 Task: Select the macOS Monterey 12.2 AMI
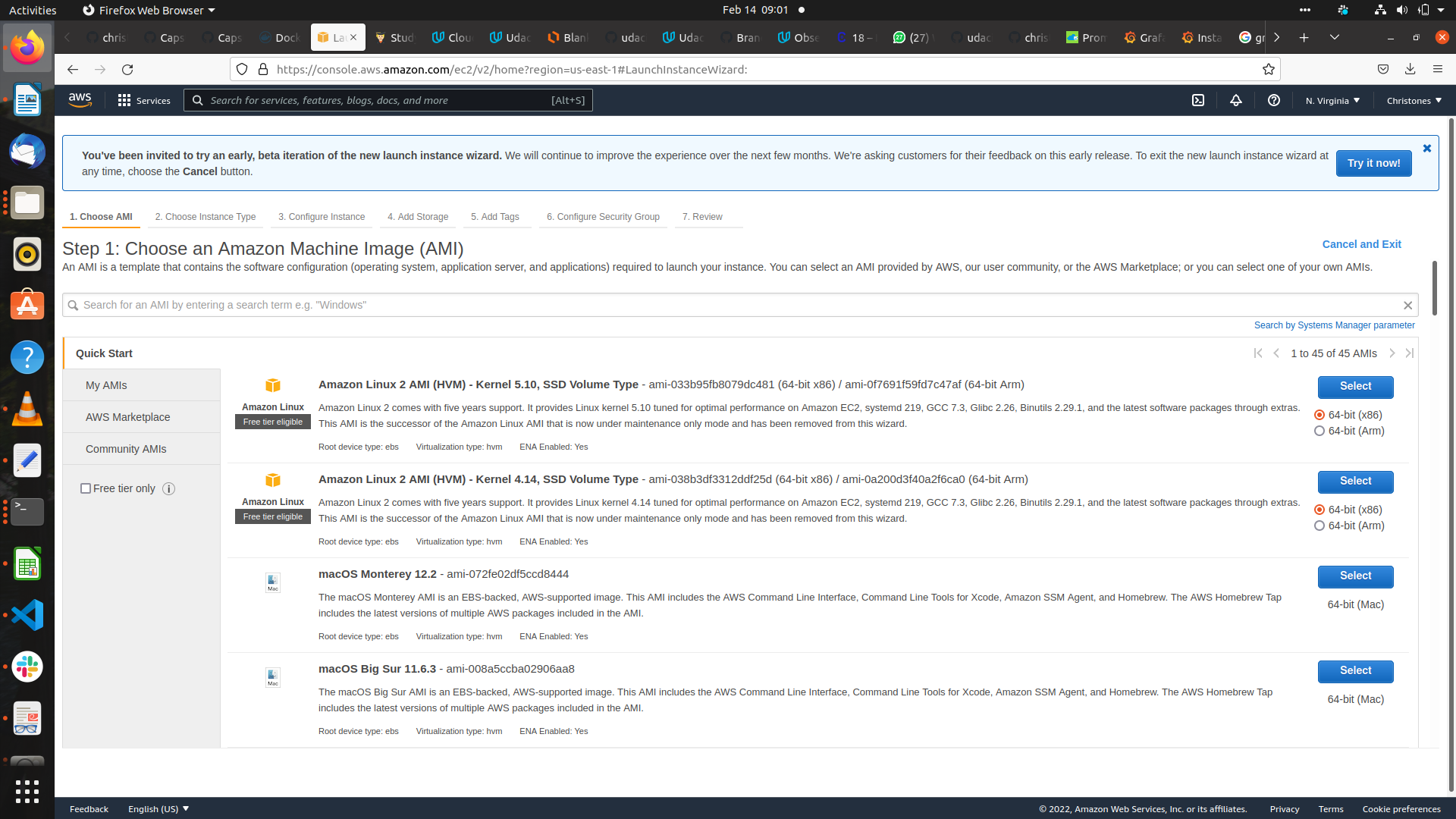click(1355, 576)
